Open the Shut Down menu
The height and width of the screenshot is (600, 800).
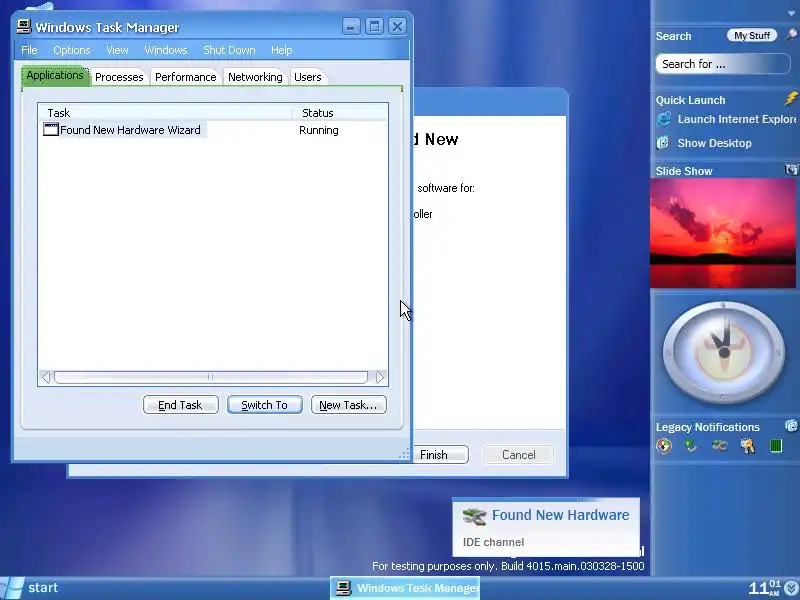(229, 50)
